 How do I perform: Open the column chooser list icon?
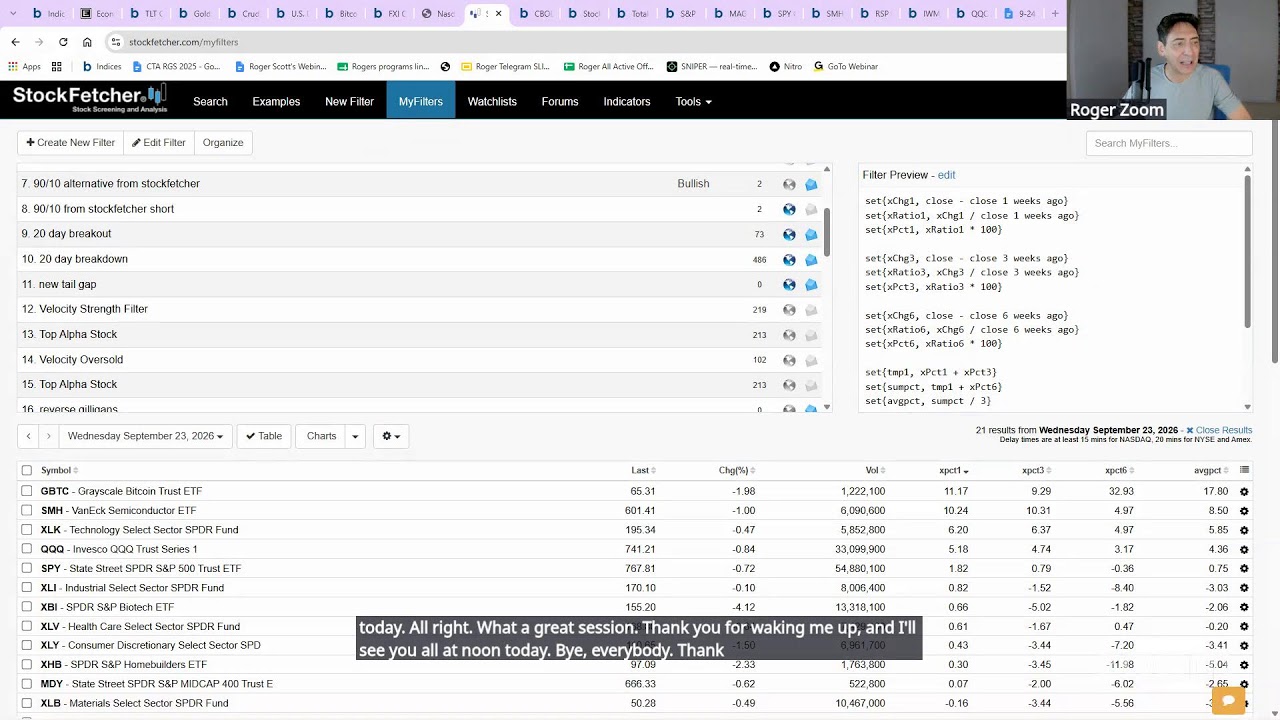point(1244,470)
